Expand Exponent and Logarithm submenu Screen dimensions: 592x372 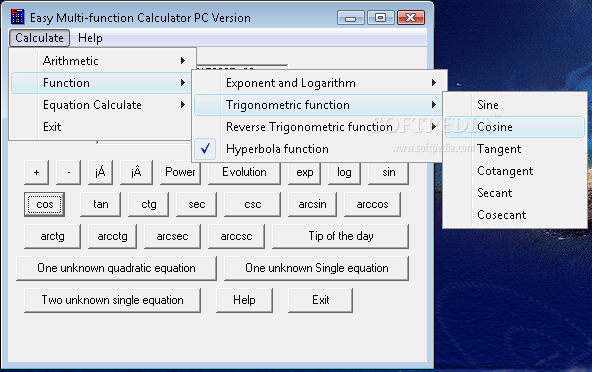pyautogui.click(x=319, y=83)
